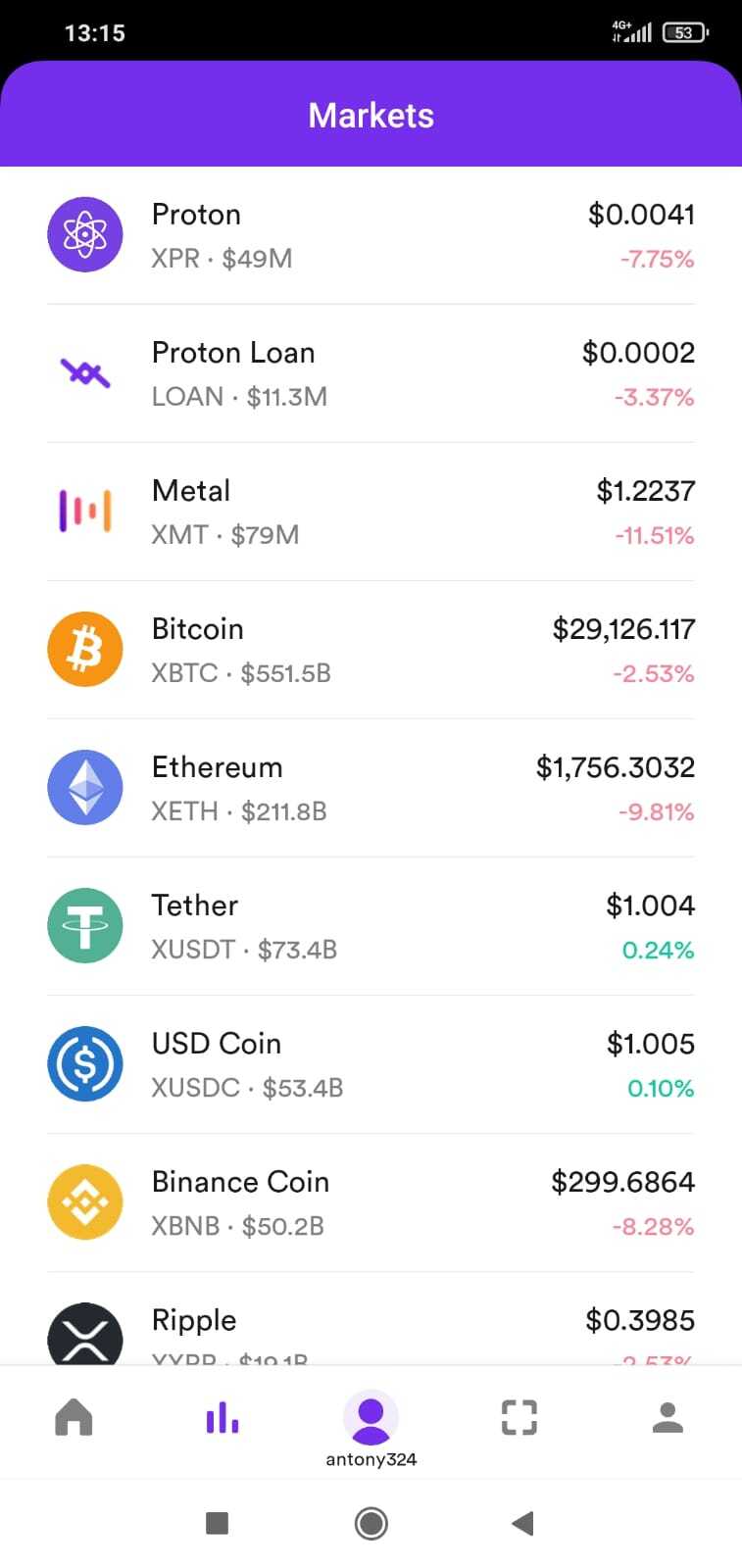Tap the yellow Binance Coin icon
The image size is (742, 1568).
[85, 1201]
